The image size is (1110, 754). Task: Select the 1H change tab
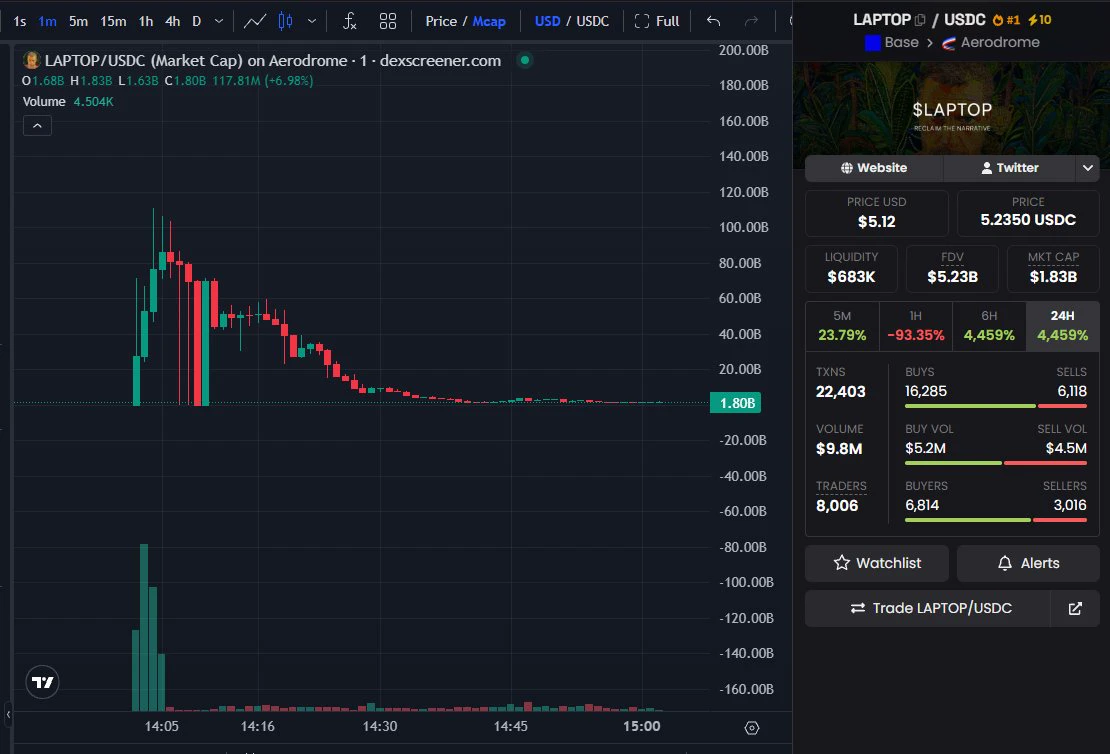coord(915,326)
